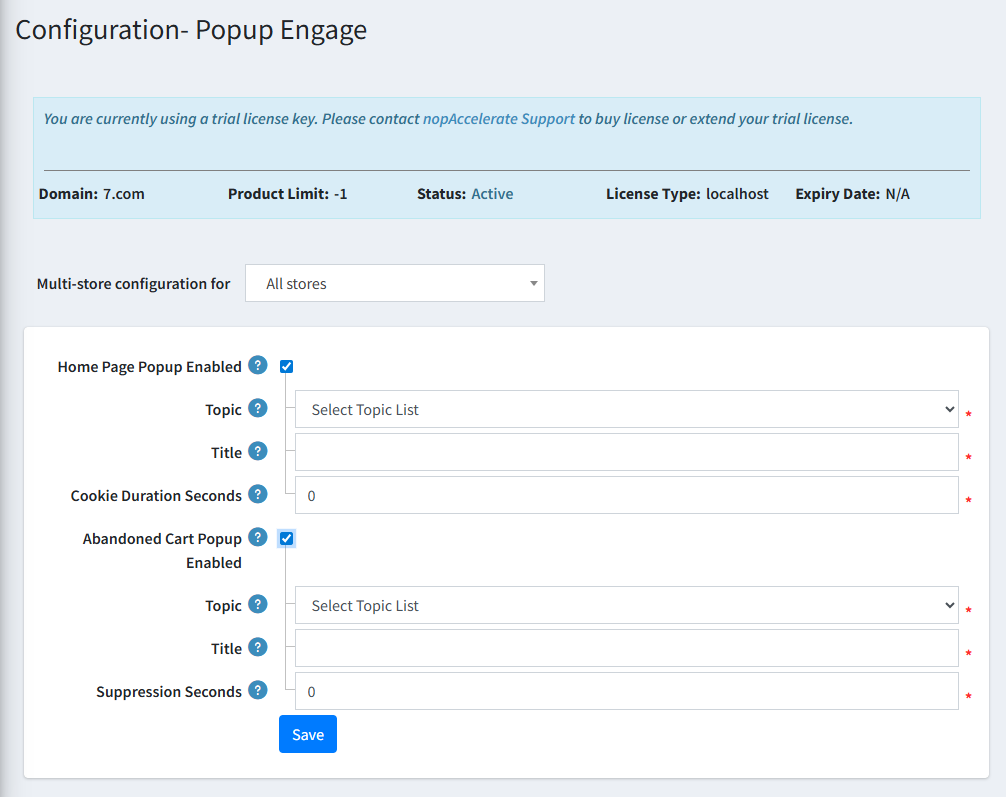Show help for Abandoned Cart Popup Enabled
Image resolution: width=1006 pixels, height=797 pixels.
click(258, 537)
